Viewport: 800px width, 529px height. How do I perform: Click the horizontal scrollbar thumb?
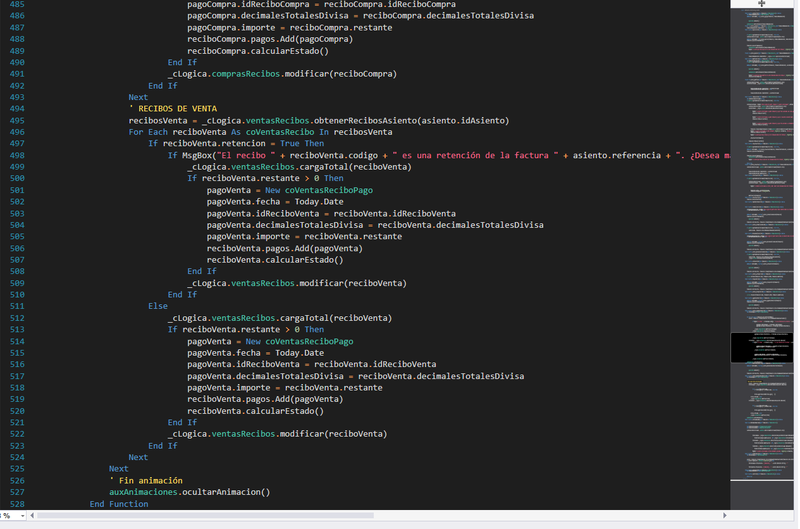pos(205,515)
